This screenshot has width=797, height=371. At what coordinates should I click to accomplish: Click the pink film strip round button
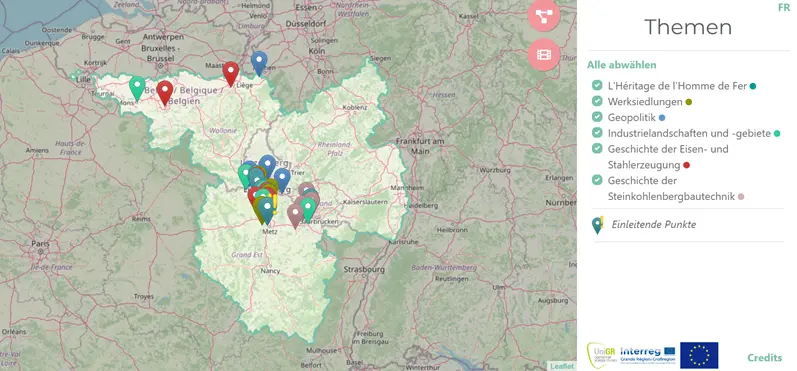click(544, 54)
